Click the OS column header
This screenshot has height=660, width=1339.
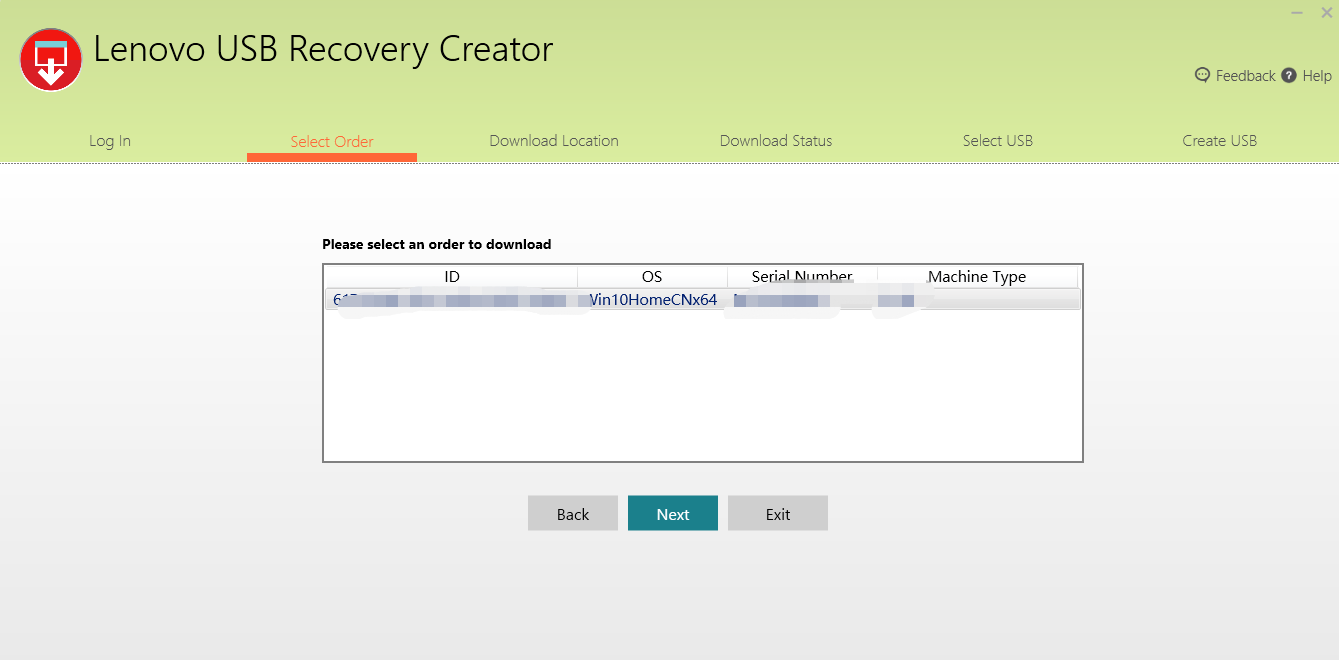(652, 277)
